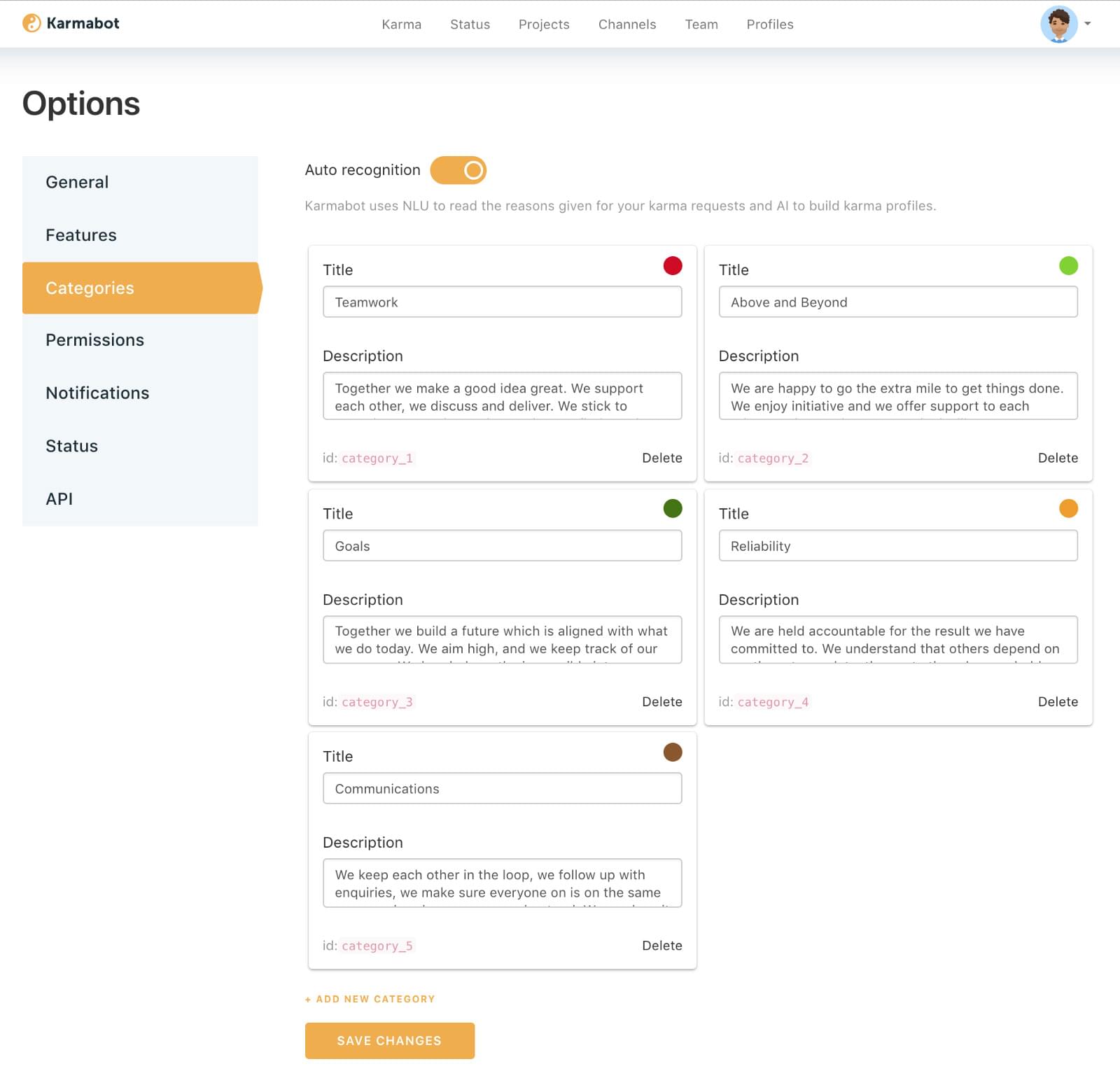Click the category_5 id chip
This screenshot has height=1092, width=1120.
click(377, 946)
